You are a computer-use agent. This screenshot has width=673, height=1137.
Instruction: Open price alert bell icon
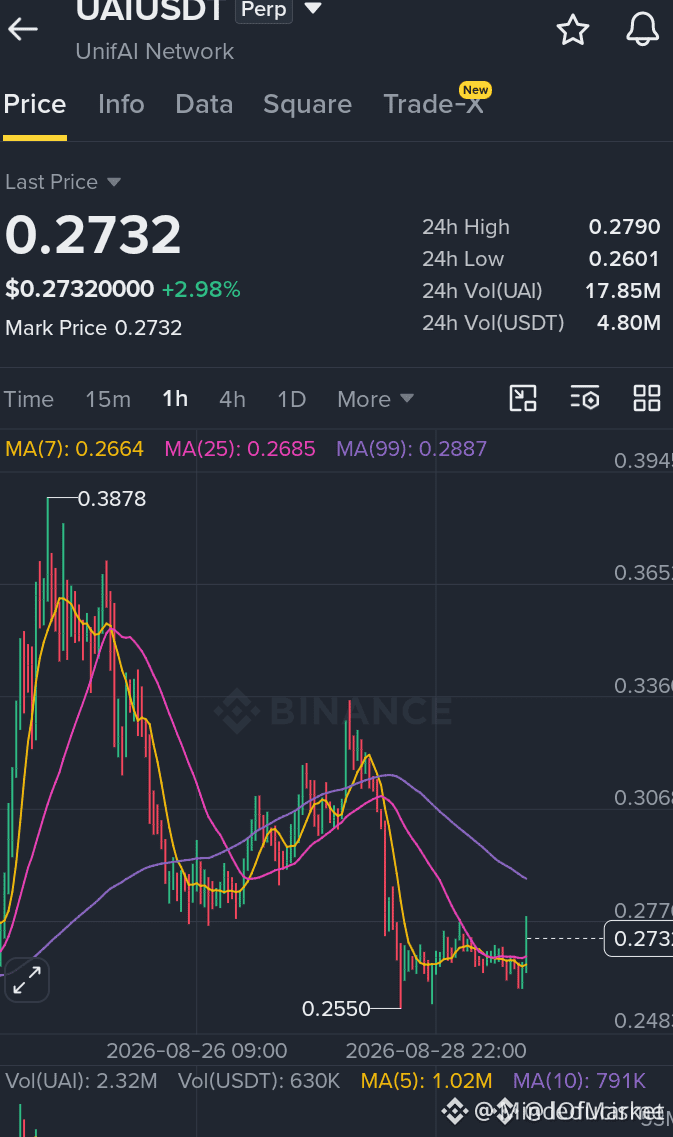click(x=643, y=30)
